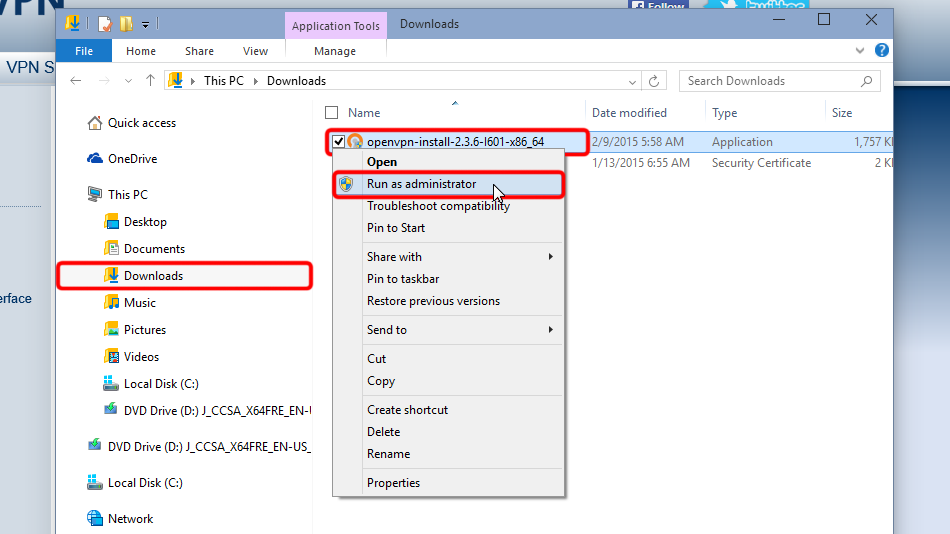Select Downloads folder in navigation pane
950x534 pixels.
click(x=153, y=275)
